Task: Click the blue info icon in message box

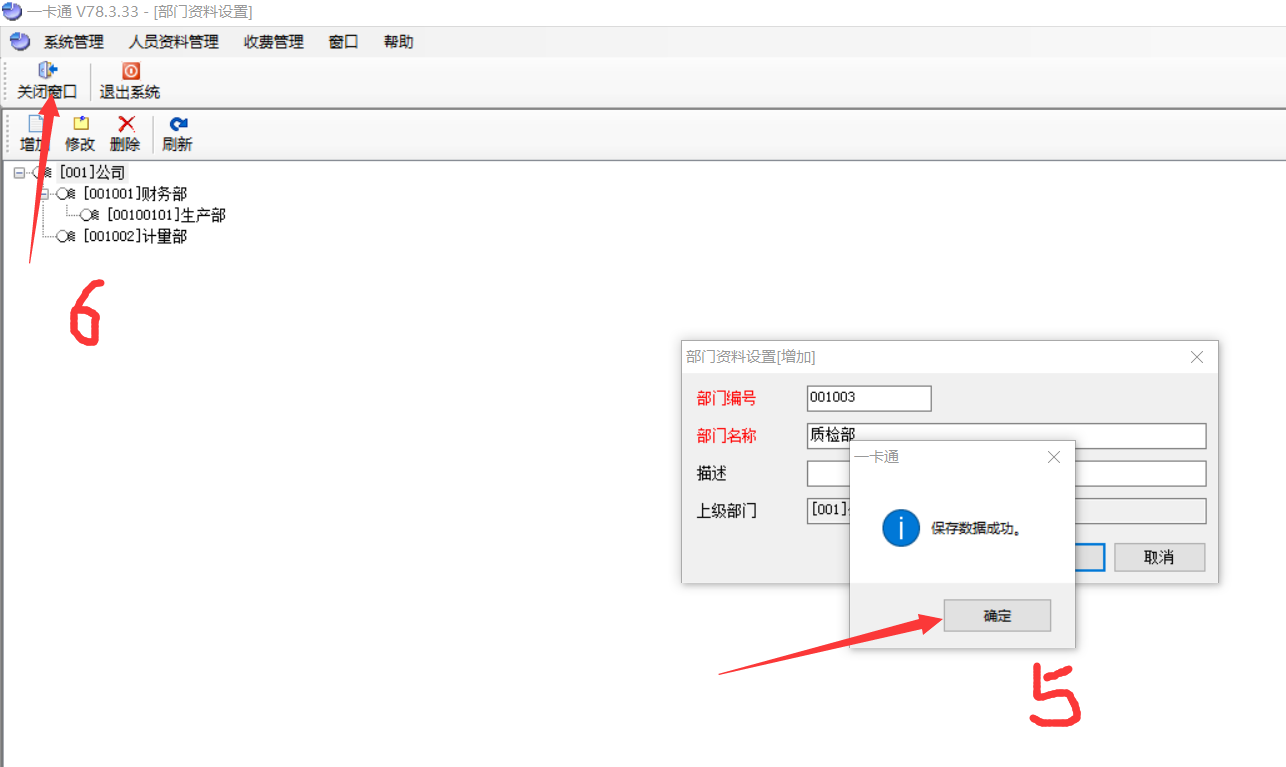Action: [x=900, y=528]
